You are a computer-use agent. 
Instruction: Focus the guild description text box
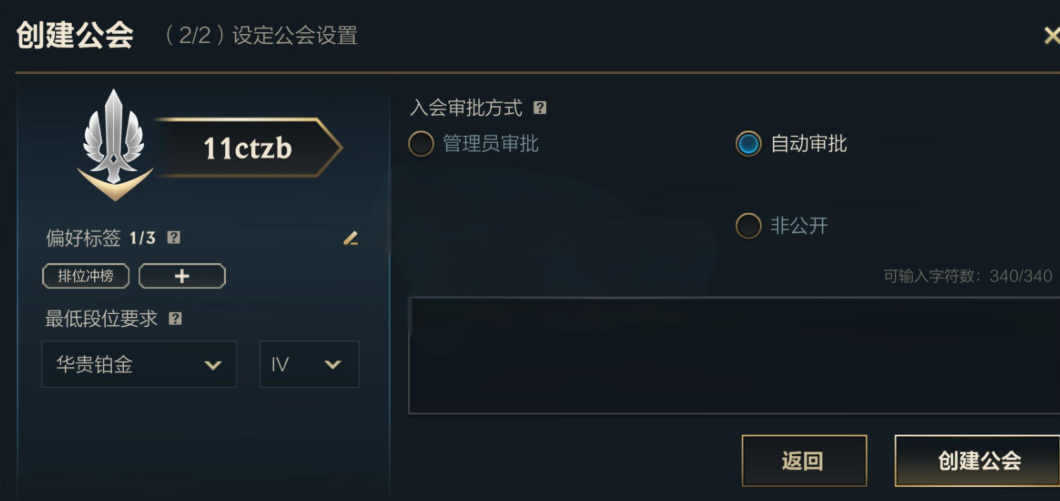pos(734,355)
